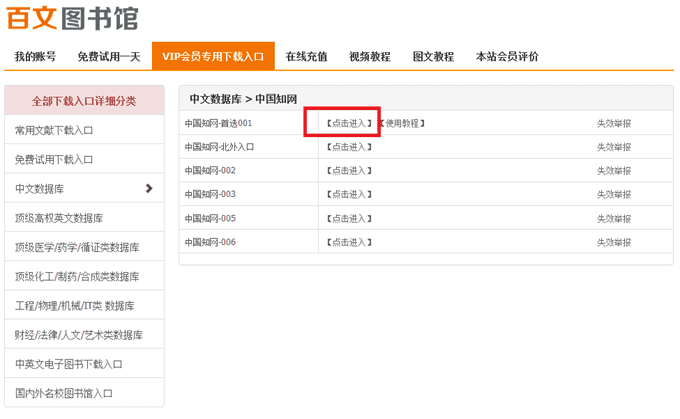Open the 视频教程 tab
Screen dimensions: 680x419
(x=369, y=56)
